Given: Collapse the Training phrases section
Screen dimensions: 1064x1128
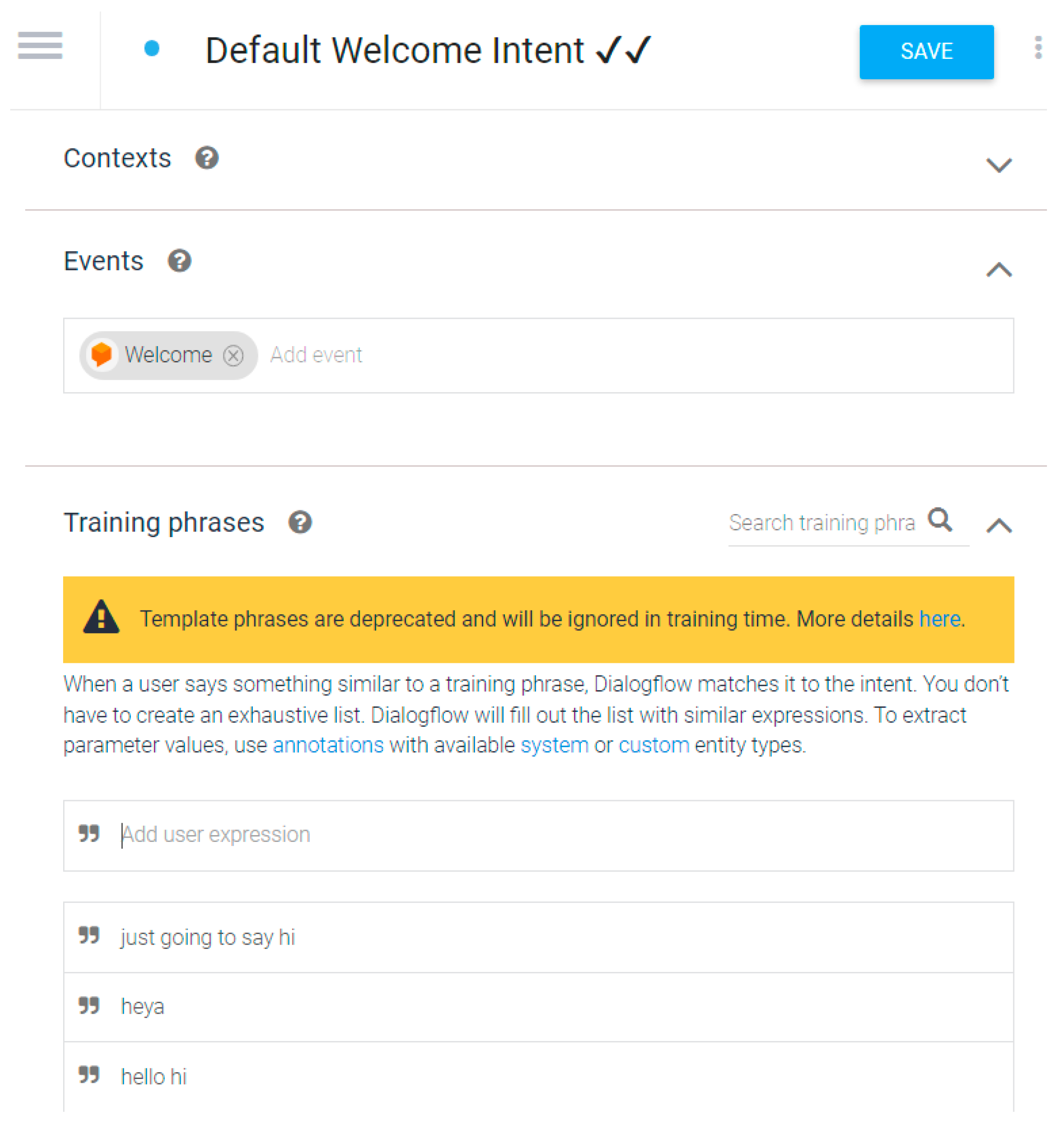Looking at the screenshot, I should point(999,525).
